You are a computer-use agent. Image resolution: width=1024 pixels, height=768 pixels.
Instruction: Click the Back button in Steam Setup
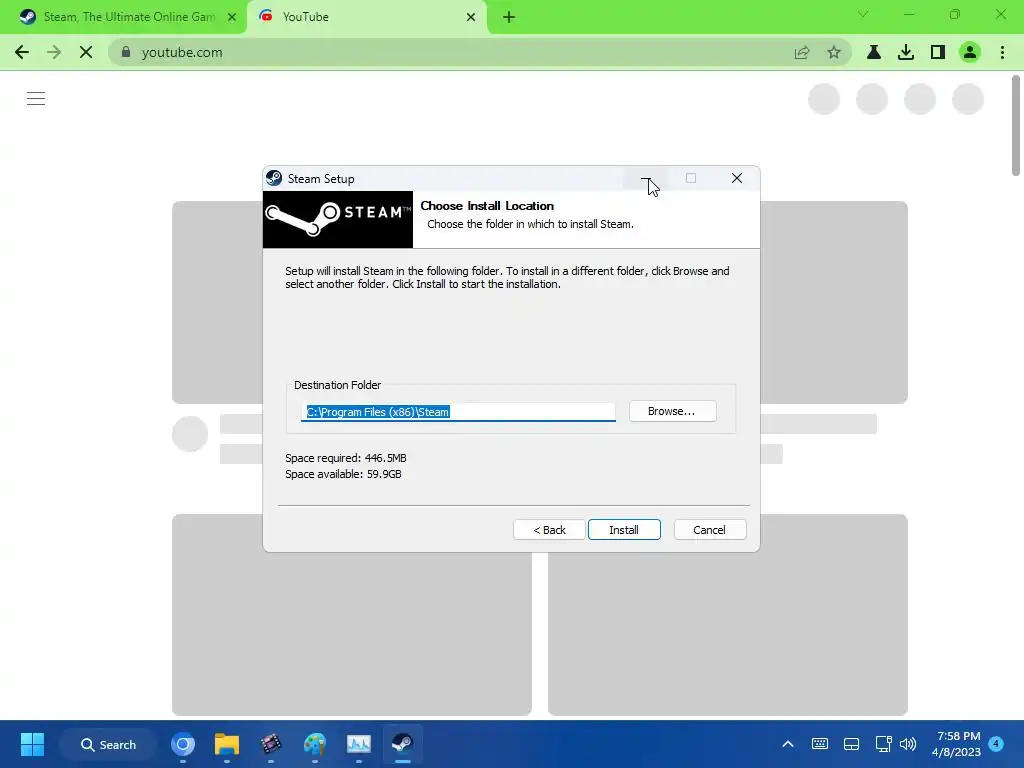tap(549, 530)
